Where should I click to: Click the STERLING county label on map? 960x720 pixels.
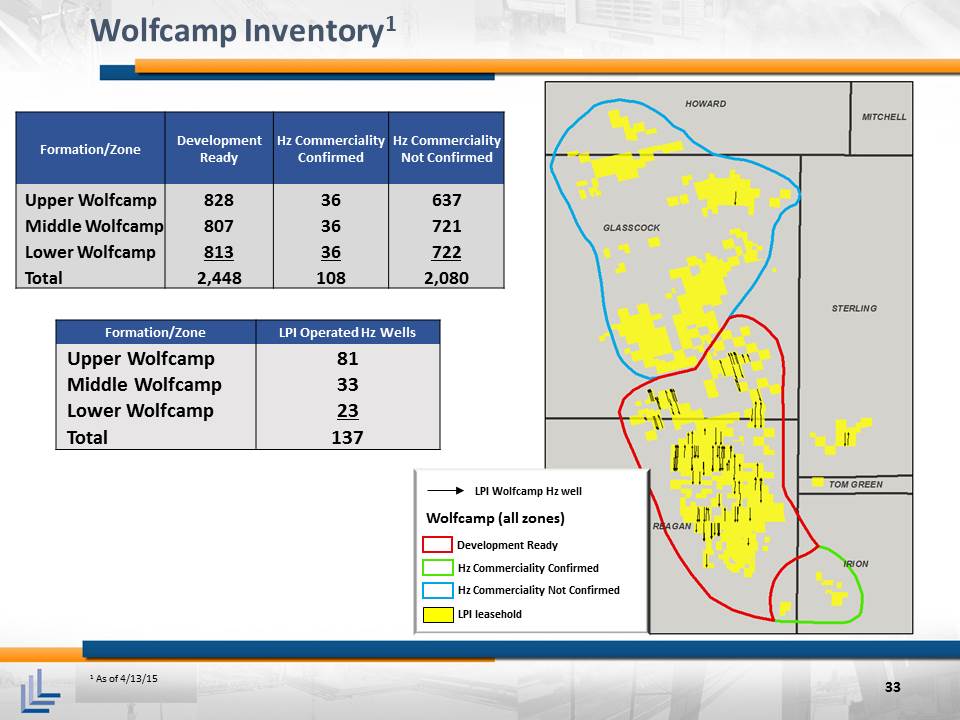[854, 309]
